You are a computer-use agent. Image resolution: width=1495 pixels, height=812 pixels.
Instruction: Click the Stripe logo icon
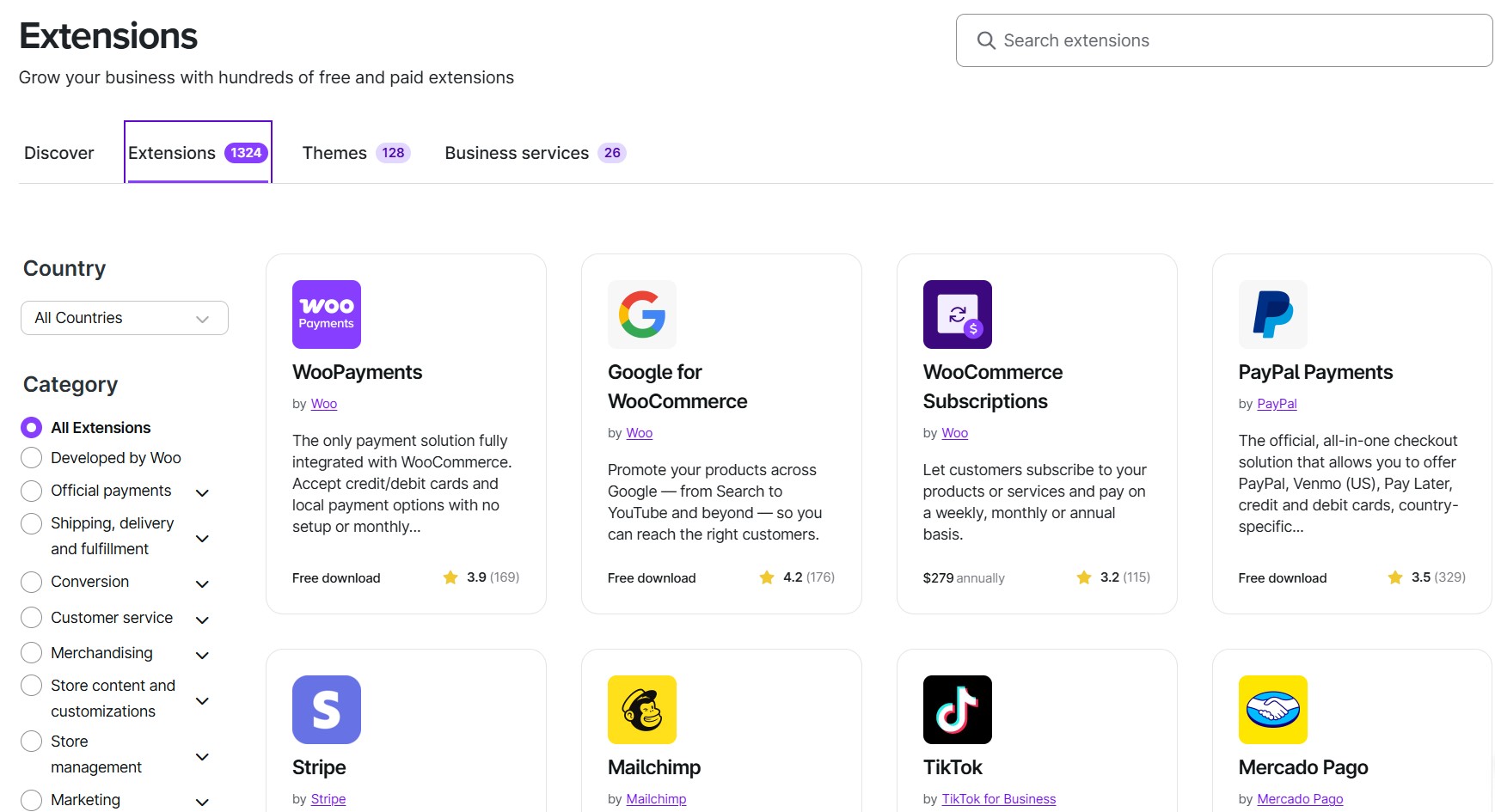pos(327,710)
